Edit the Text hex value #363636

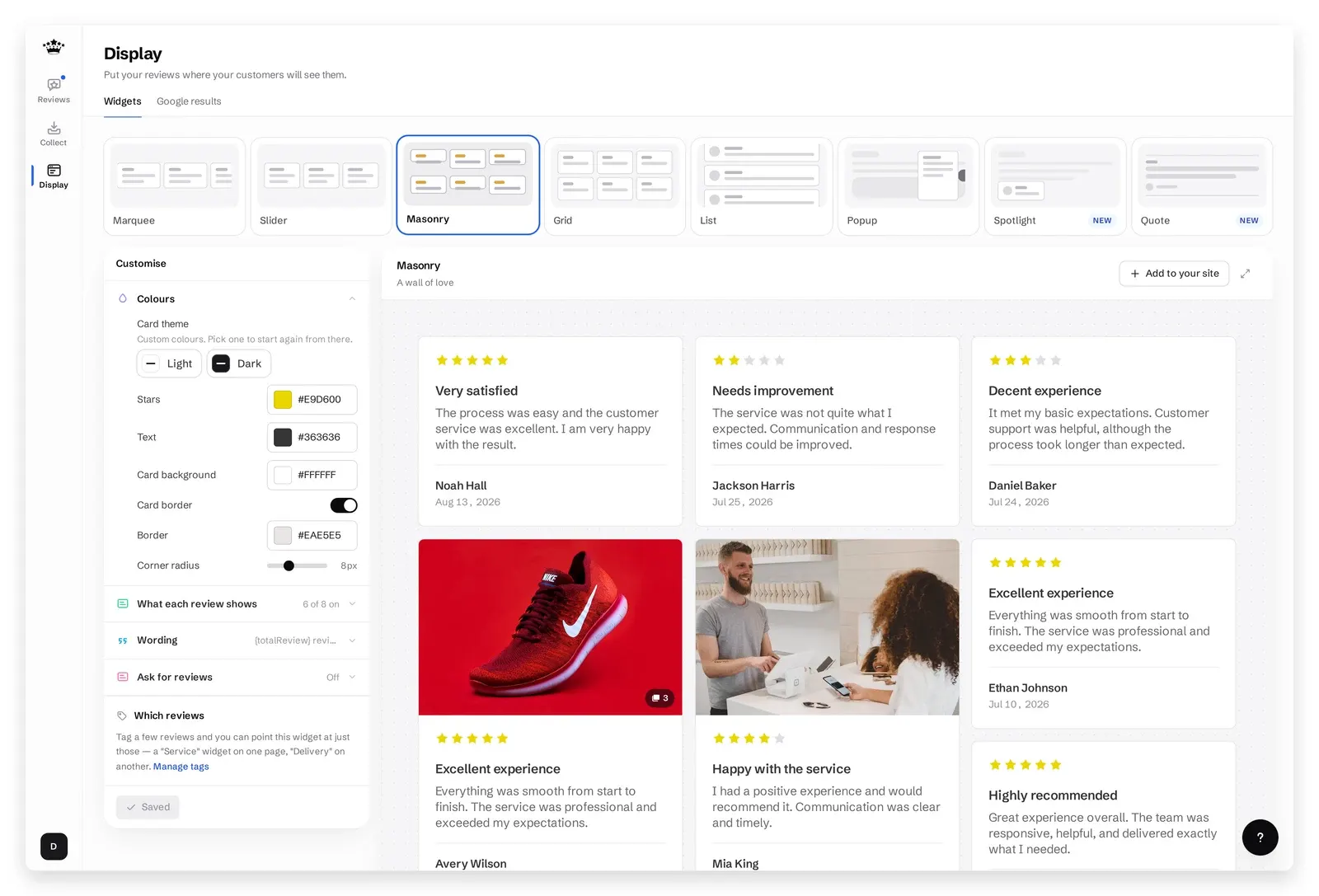click(x=319, y=438)
